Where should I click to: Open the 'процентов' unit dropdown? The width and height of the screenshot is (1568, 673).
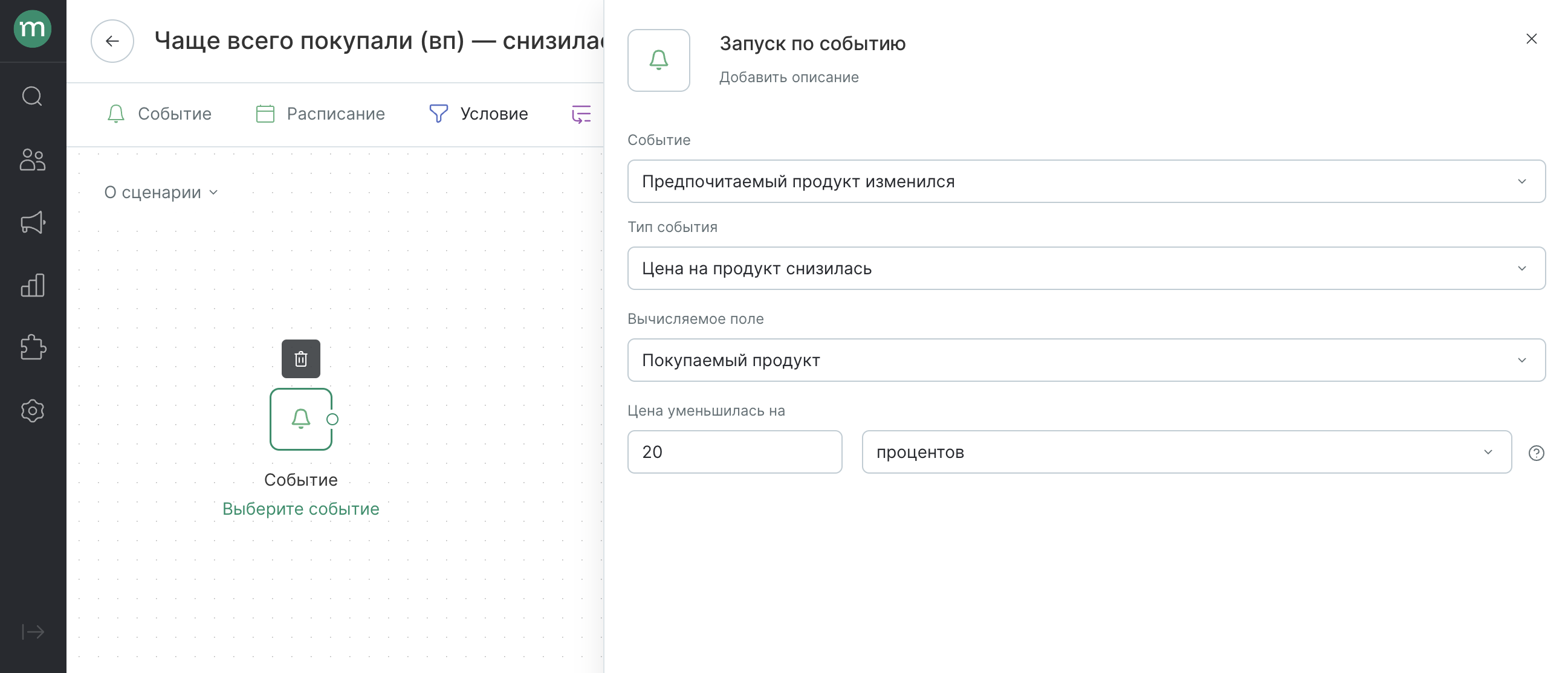tap(1187, 452)
